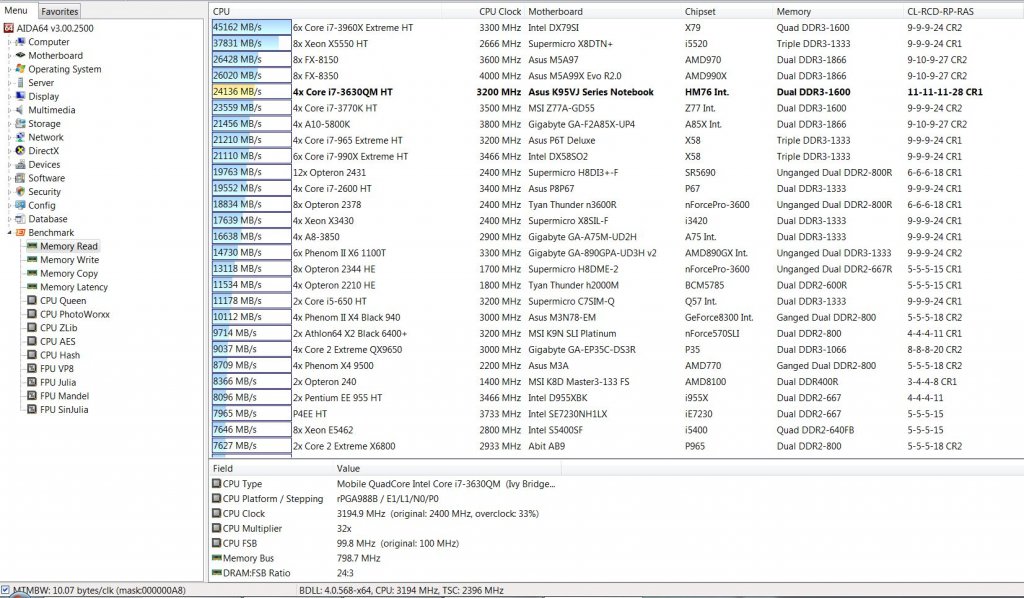The width and height of the screenshot is (1024, 598).
Task: Click the Multimedia speaker icon
Action: point(20,110)
